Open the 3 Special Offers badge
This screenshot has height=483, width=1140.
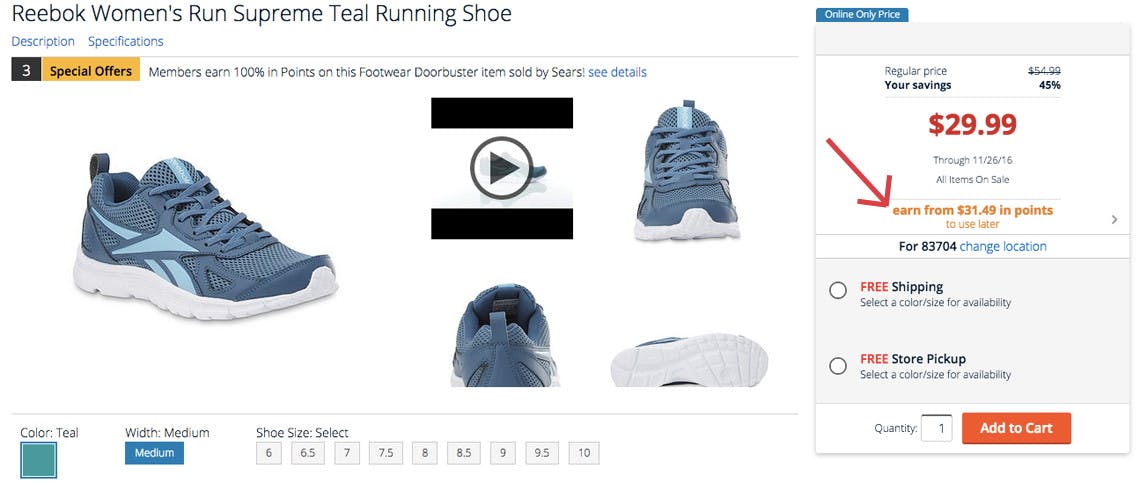pyautogui.click(x=76, y=71)
